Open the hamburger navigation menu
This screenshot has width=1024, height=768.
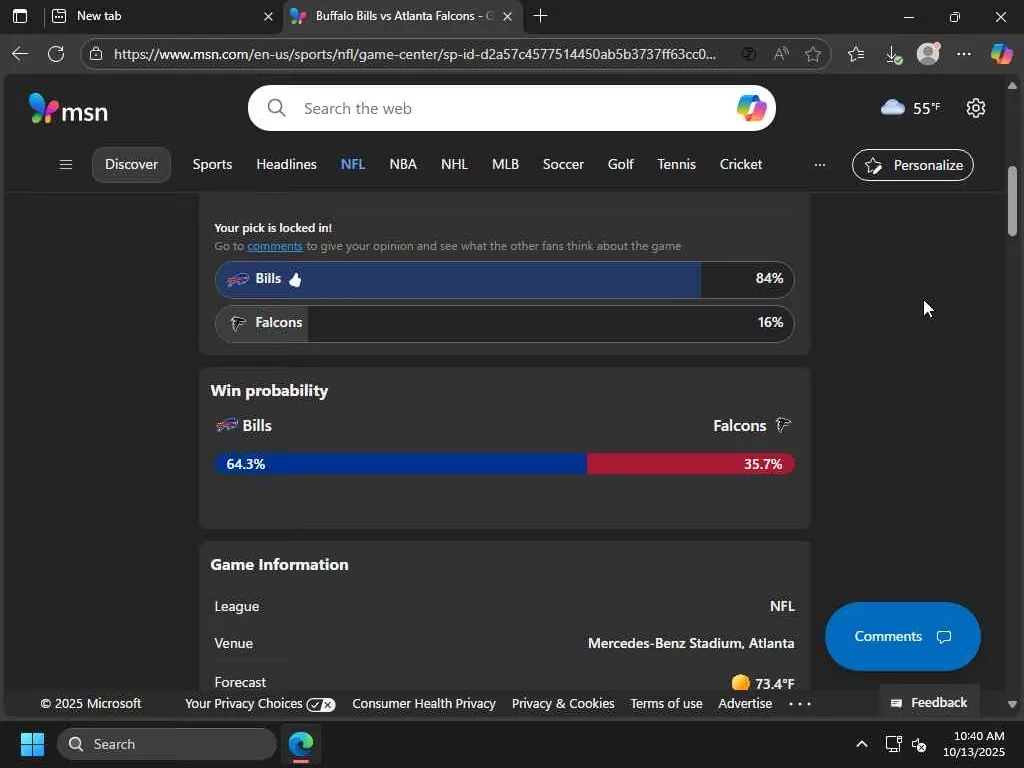point(66,165)
